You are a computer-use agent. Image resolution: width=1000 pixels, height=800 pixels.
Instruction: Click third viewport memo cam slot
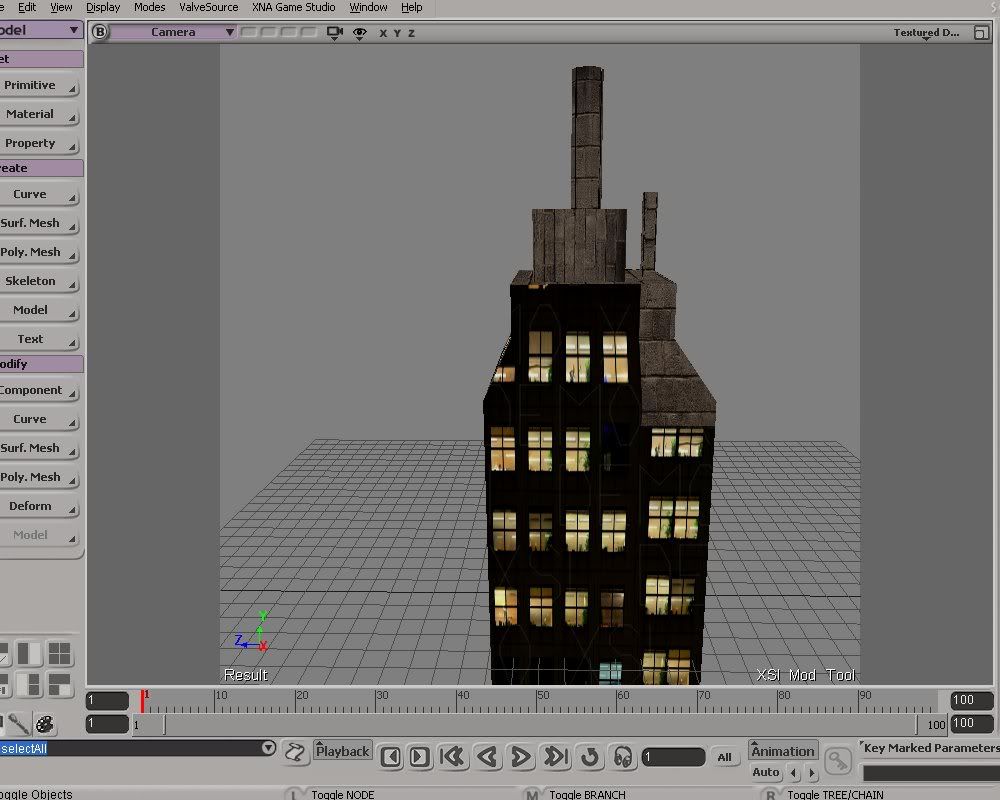click(x=289, y=32)
